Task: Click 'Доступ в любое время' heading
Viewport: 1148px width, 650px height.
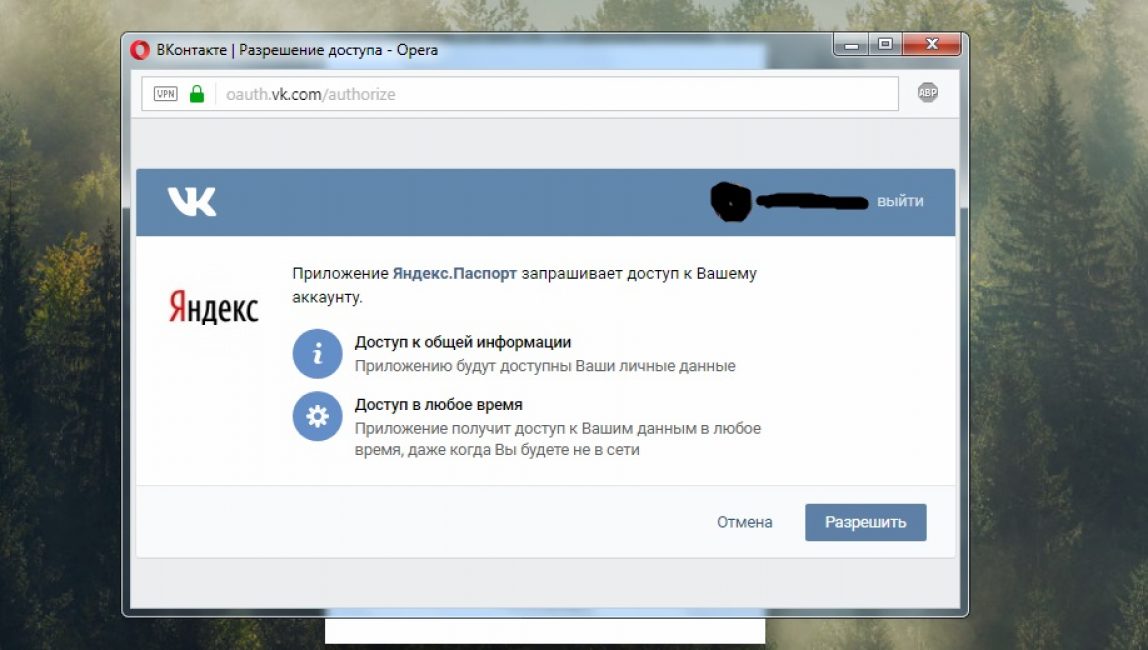Action: pos(439,404)
